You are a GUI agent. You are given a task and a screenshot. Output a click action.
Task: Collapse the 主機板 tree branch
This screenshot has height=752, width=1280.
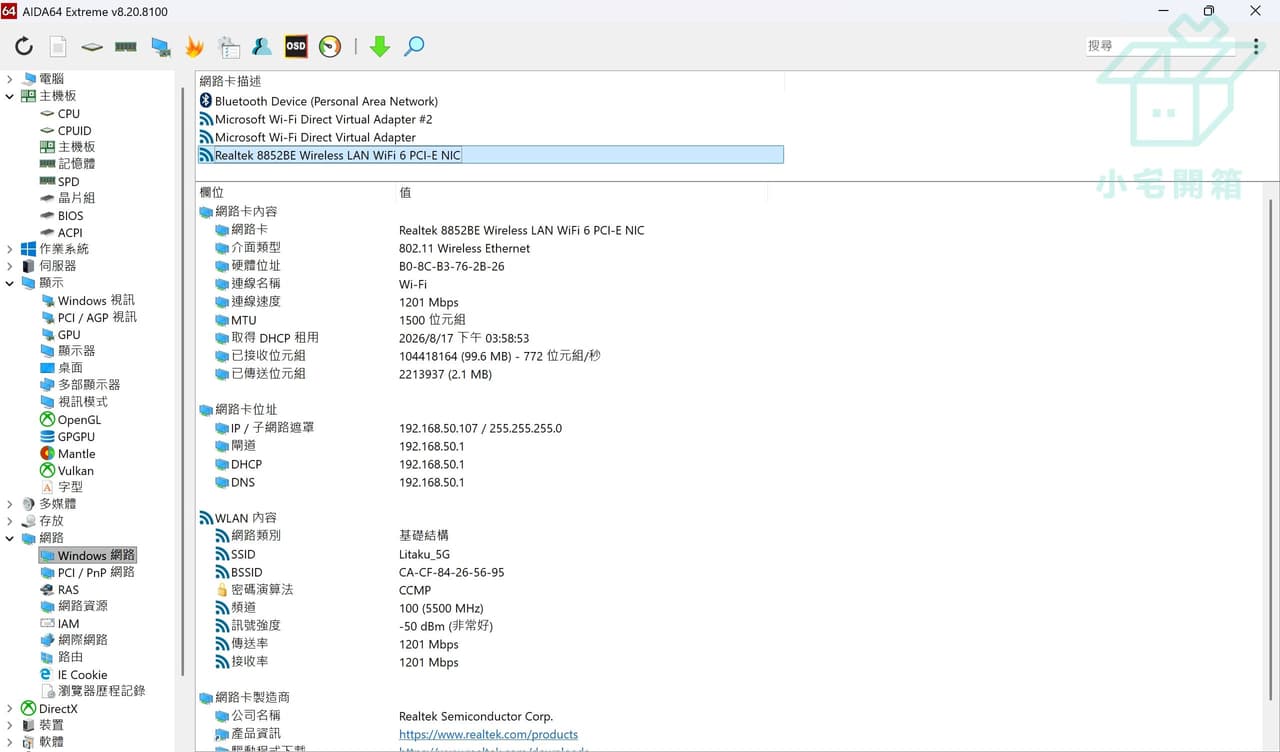point(9,96)
